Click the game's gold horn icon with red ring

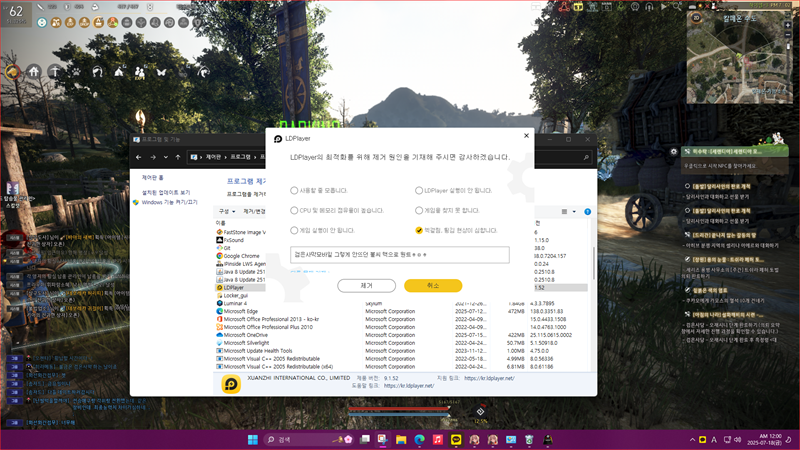click(12, 72)
